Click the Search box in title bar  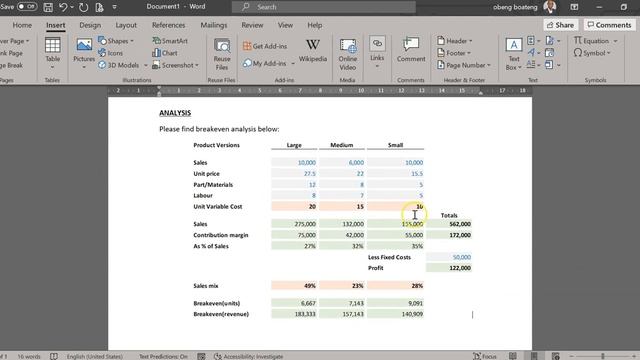324,7
